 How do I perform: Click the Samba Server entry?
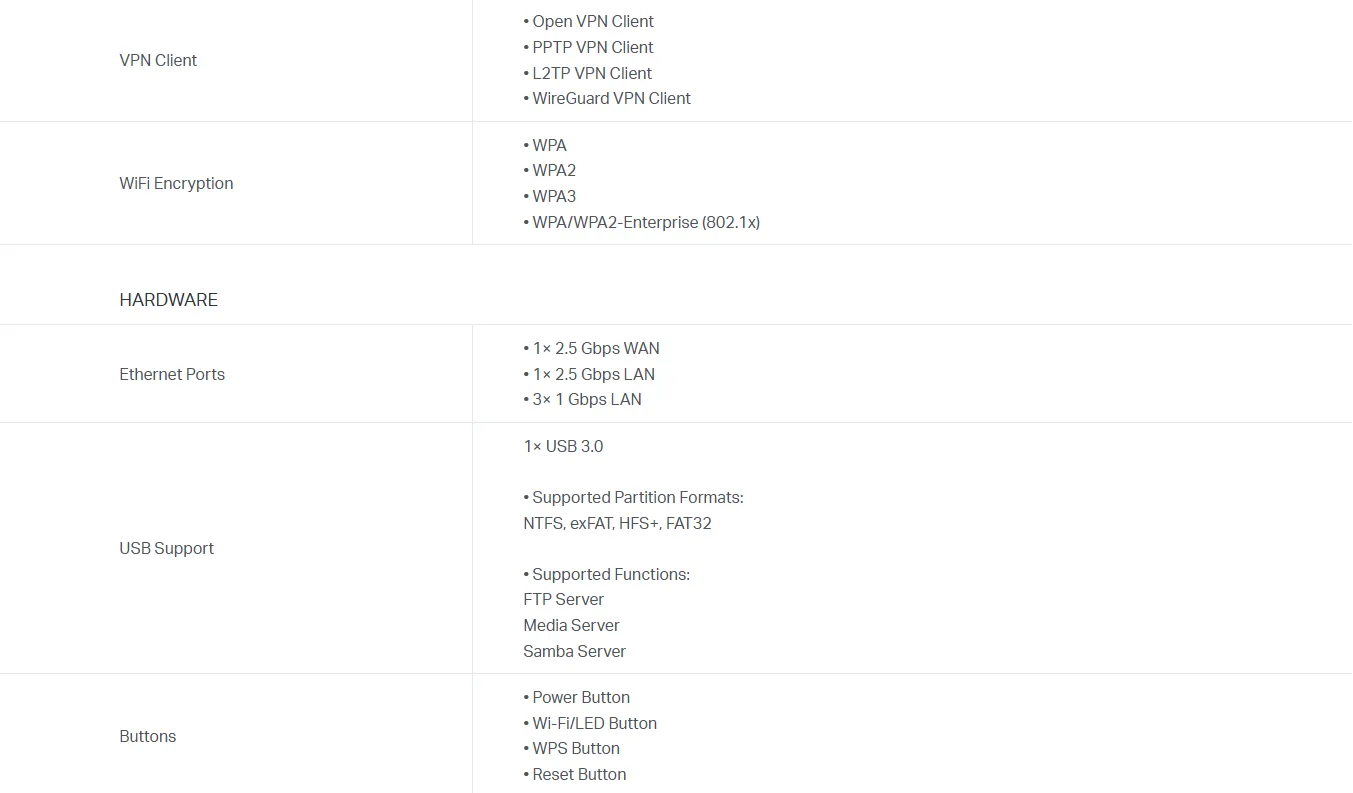pos(574,651)
